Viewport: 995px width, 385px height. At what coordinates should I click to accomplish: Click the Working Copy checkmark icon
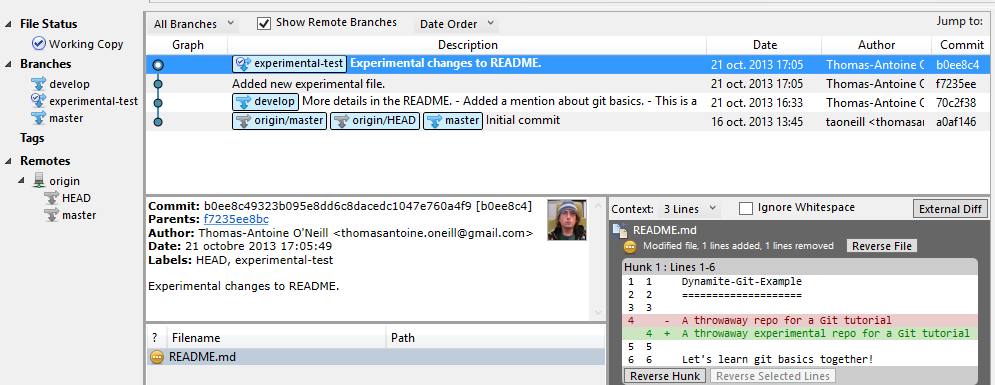tap(39, 44)
